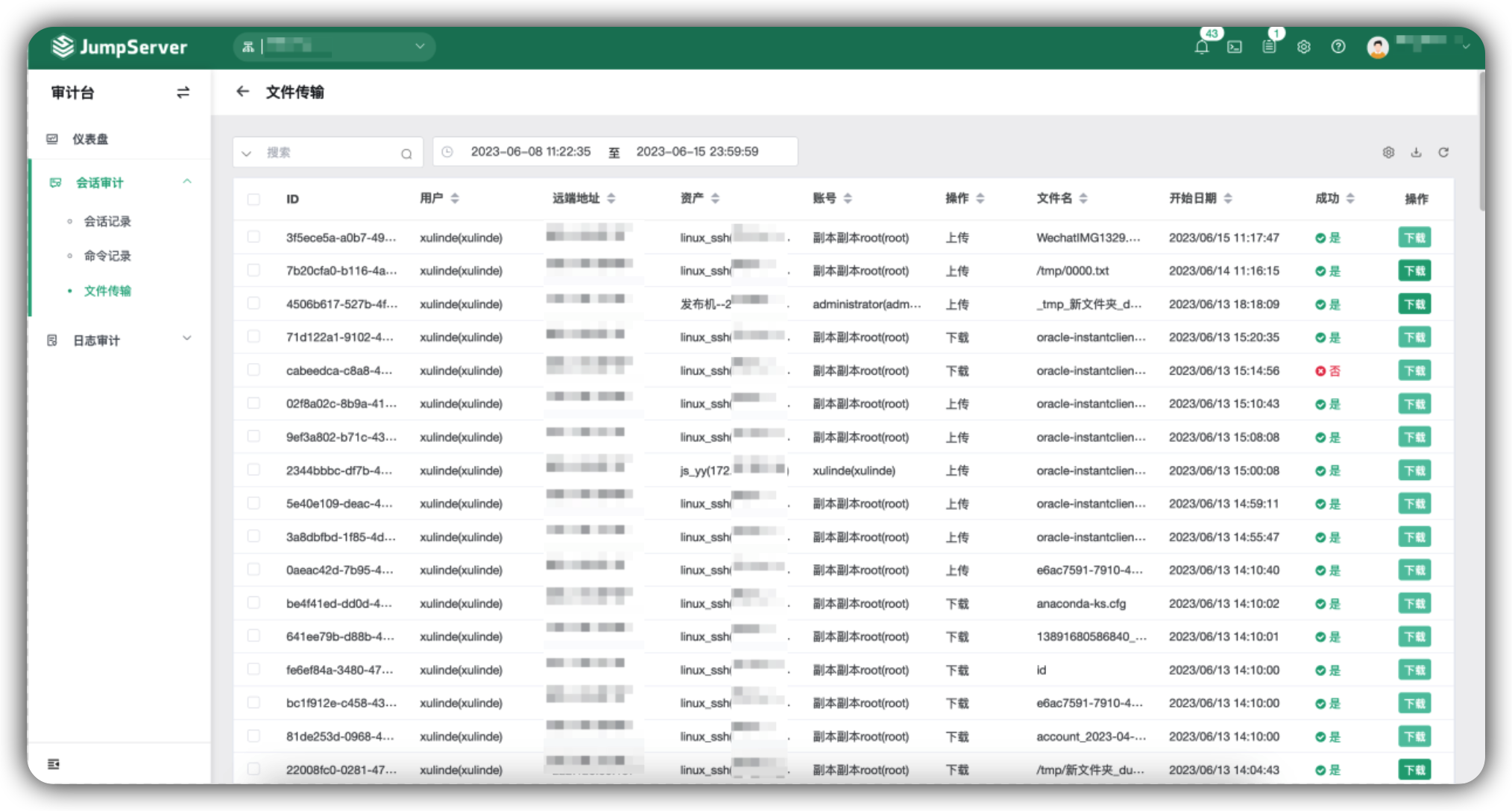Viewport: 1512px width, 811px height.
Task: Click file name e6ac7591-7910-4… in 0aeac42d row
Action: click(1089, 570)
